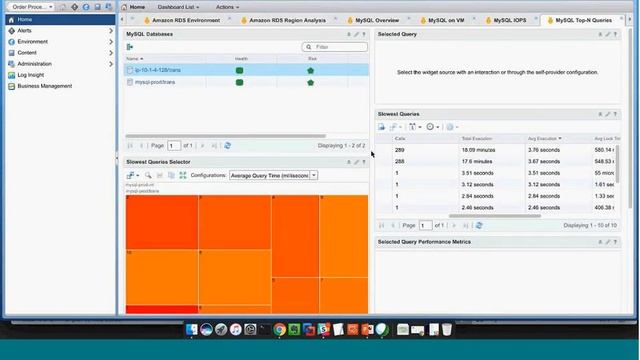Open Trash in the dock

tap(447, 329)
